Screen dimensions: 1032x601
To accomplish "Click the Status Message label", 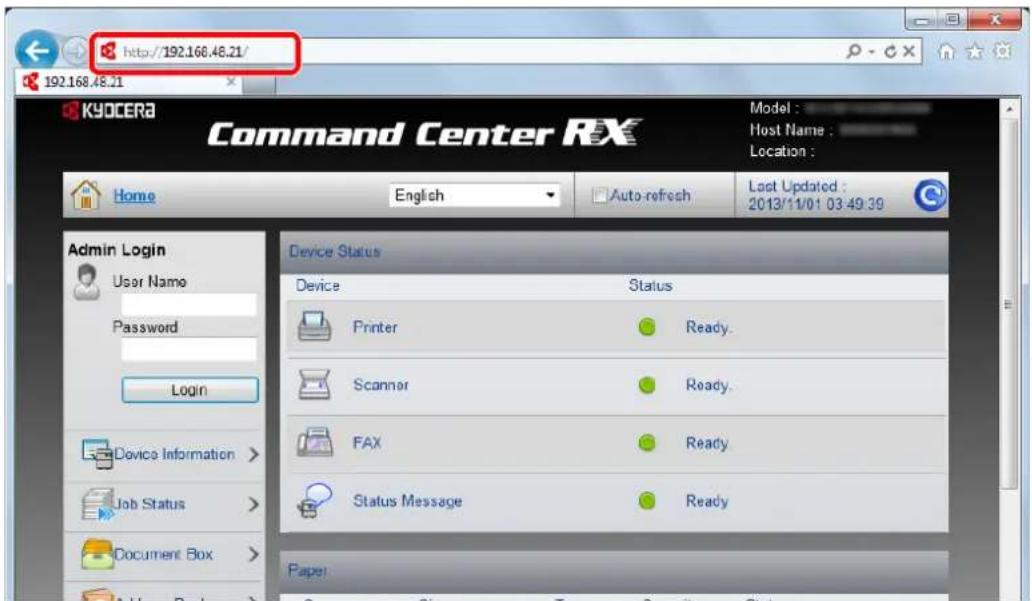I will 407,501.
